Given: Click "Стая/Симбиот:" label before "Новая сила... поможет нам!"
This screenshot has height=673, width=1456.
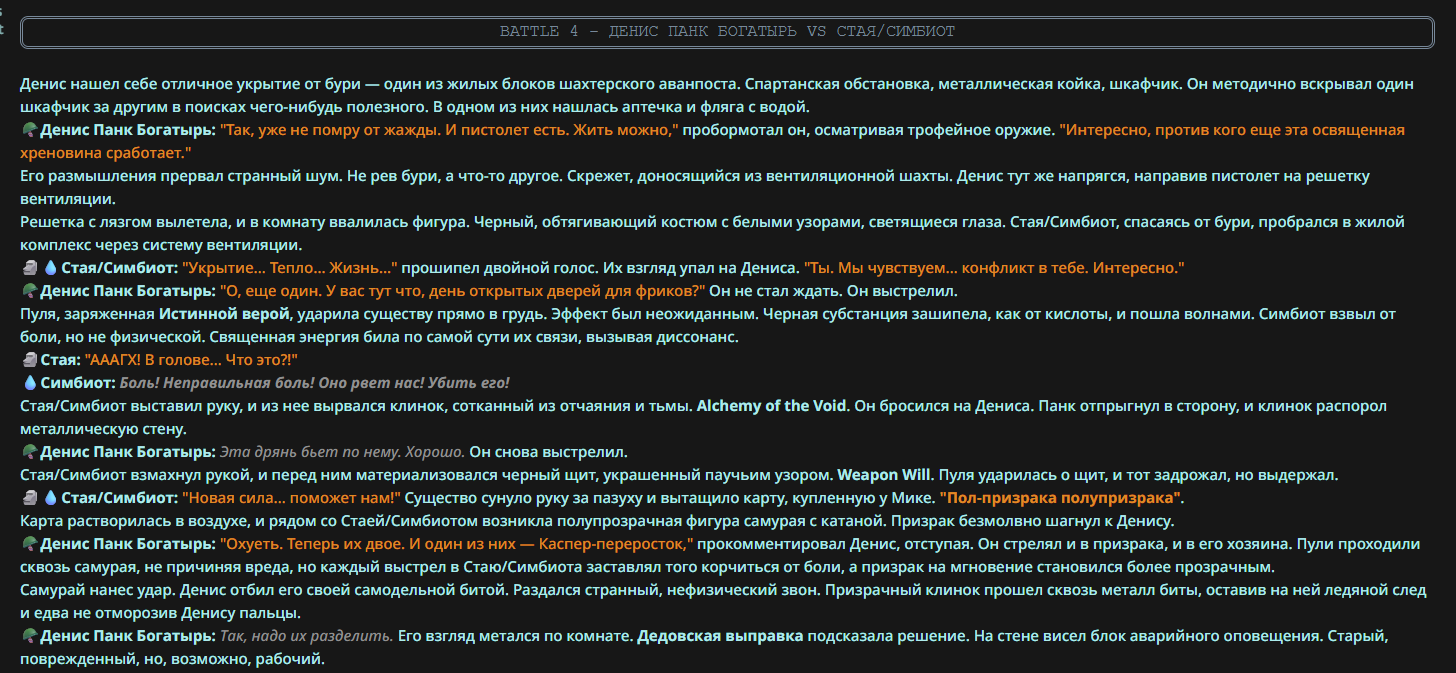Looking at the screenshot, I should pos(120,498).
